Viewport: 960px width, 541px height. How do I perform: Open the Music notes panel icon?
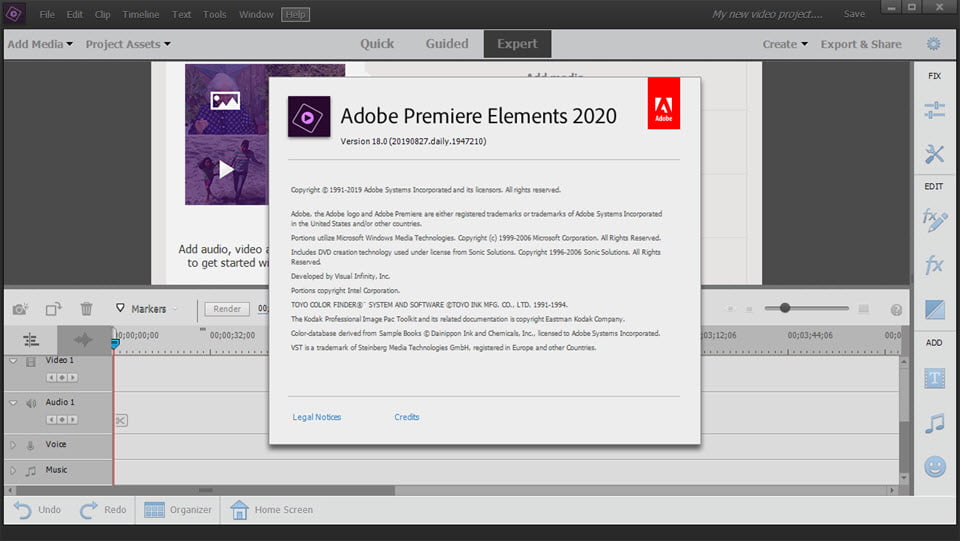[934, 423]
